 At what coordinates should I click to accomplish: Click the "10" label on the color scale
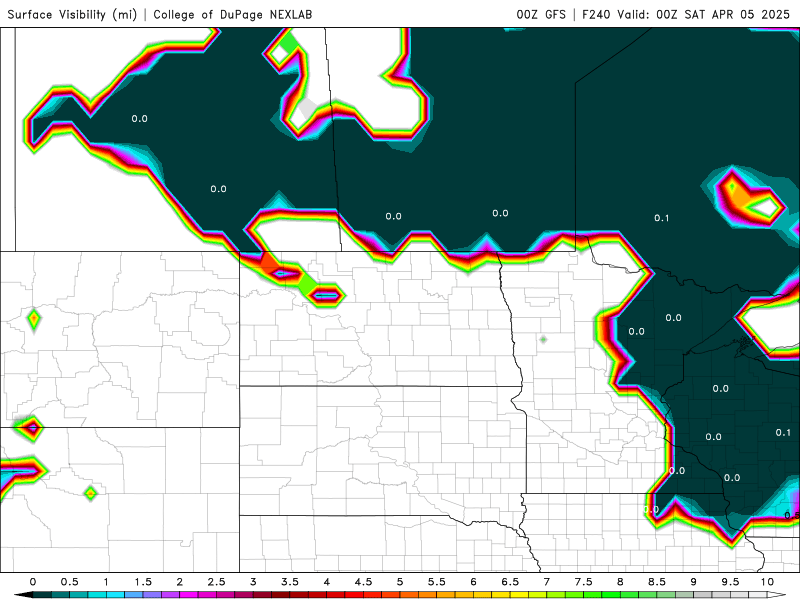click(767, 582)
